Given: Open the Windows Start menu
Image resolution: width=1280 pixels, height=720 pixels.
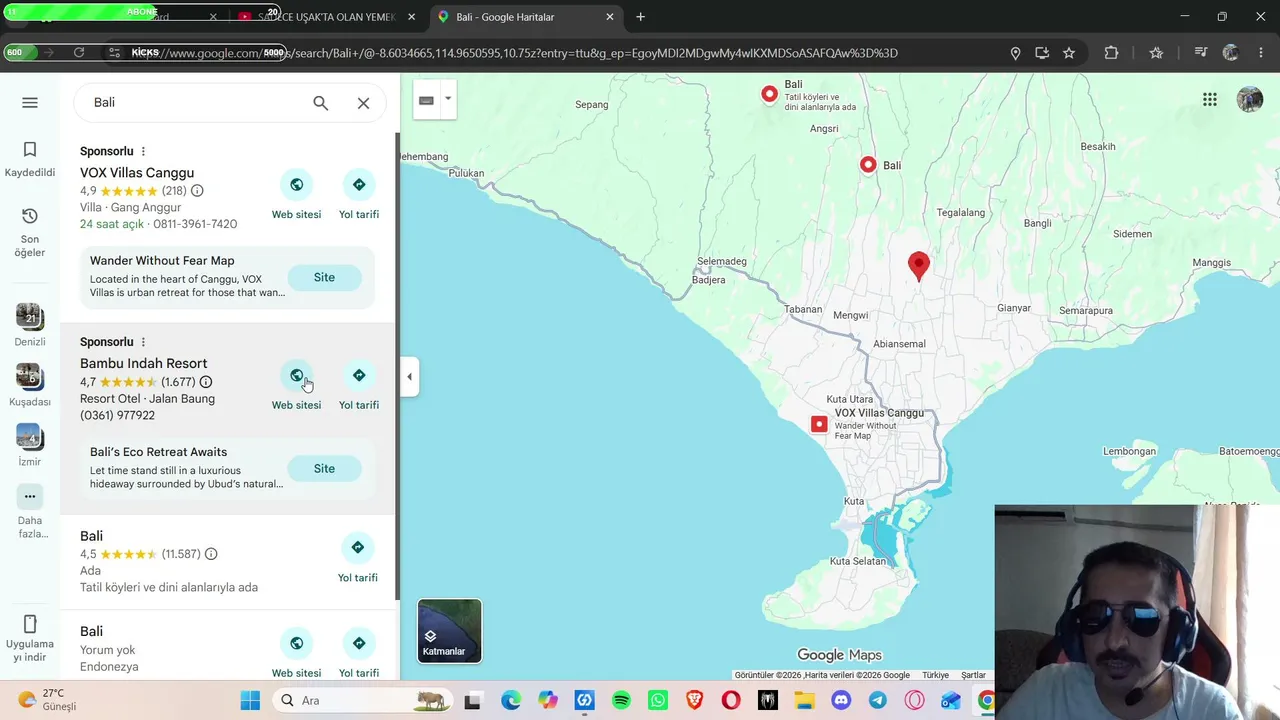Looking at the screenshot, I should 250,700.
